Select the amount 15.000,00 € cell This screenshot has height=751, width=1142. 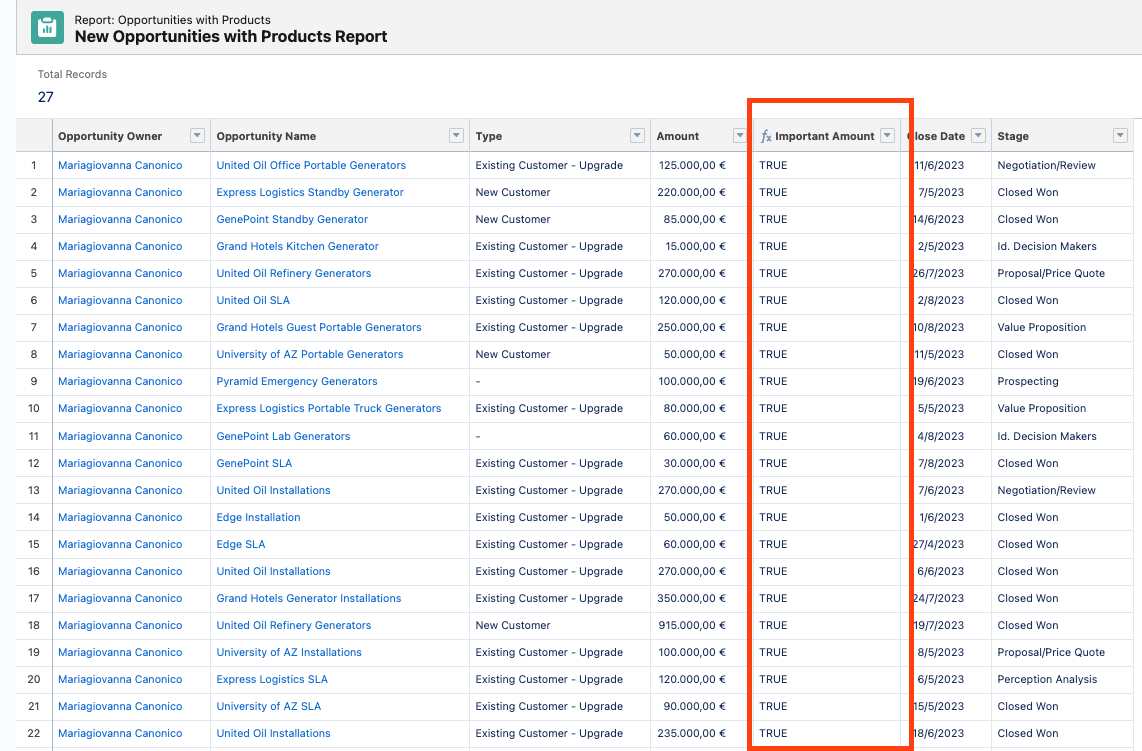(x=696, y=246)
